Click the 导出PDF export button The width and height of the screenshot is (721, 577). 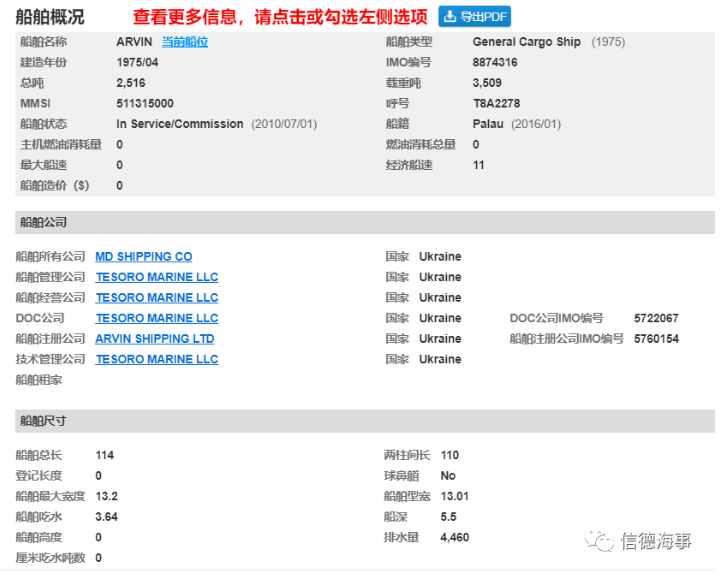[474, 16]
